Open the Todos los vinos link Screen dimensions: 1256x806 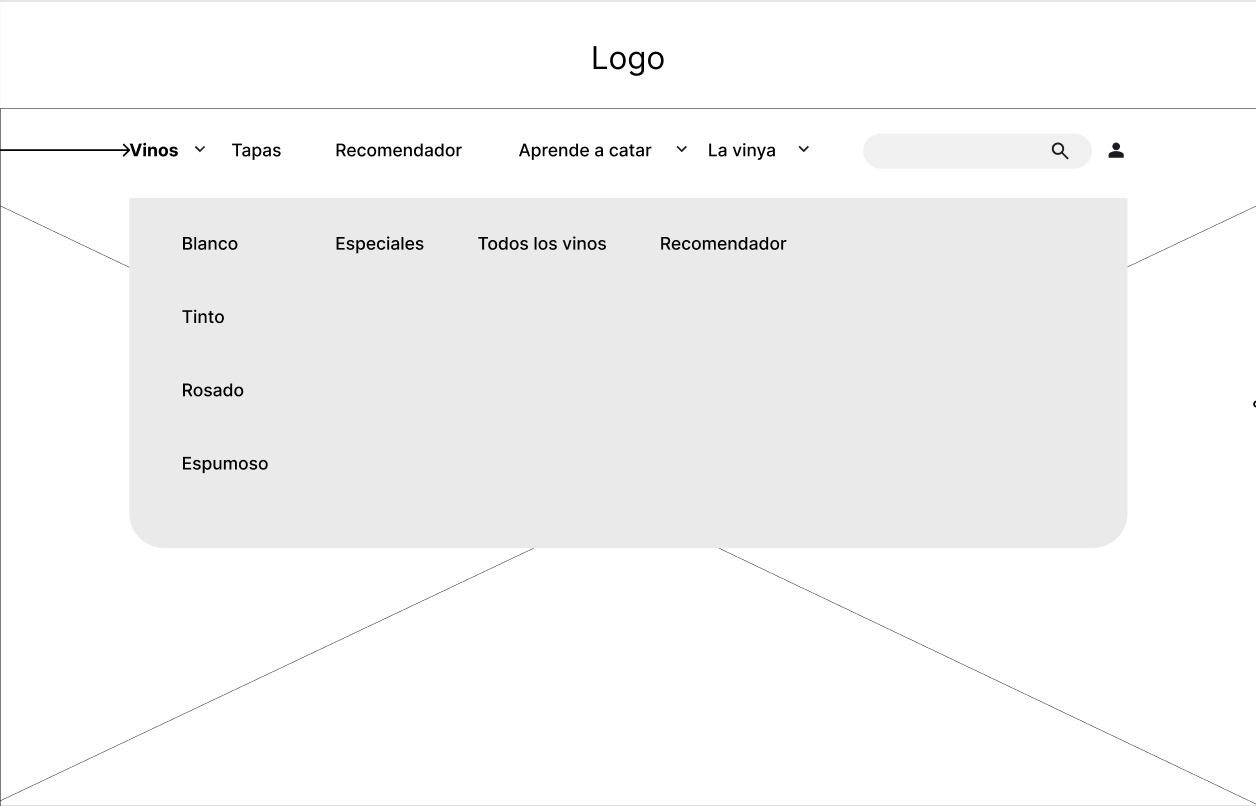point(542,244)
